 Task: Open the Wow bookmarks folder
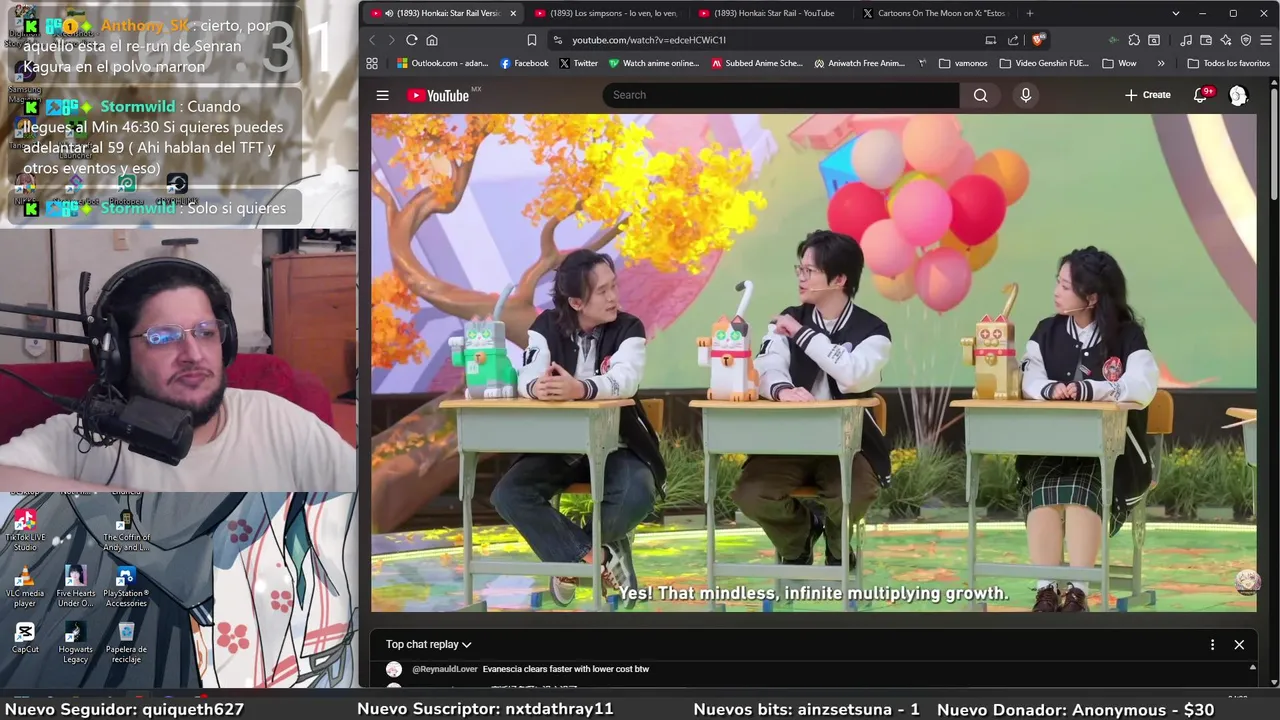click(1120, 63)
